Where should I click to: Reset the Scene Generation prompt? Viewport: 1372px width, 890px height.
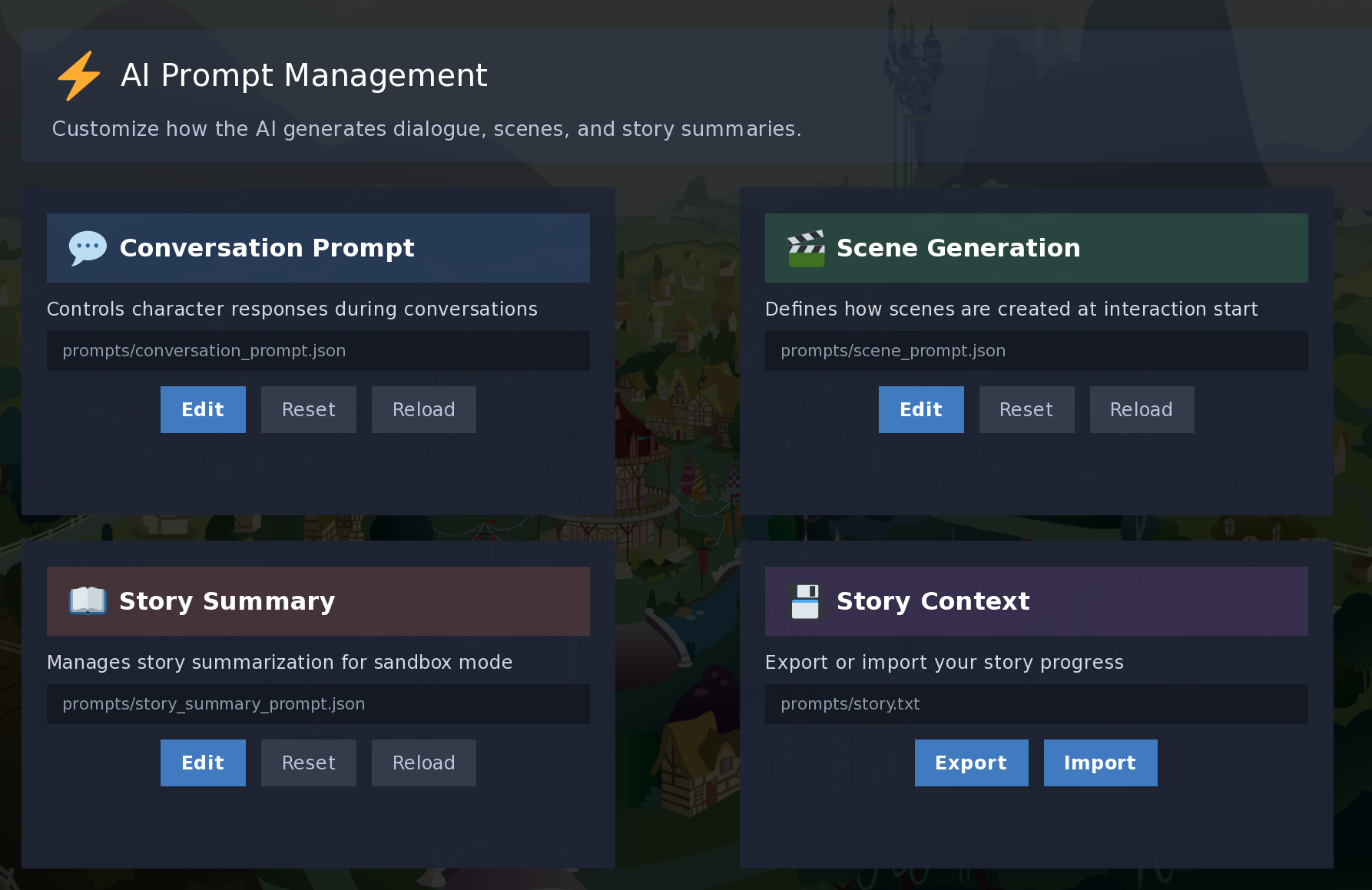1026,409
